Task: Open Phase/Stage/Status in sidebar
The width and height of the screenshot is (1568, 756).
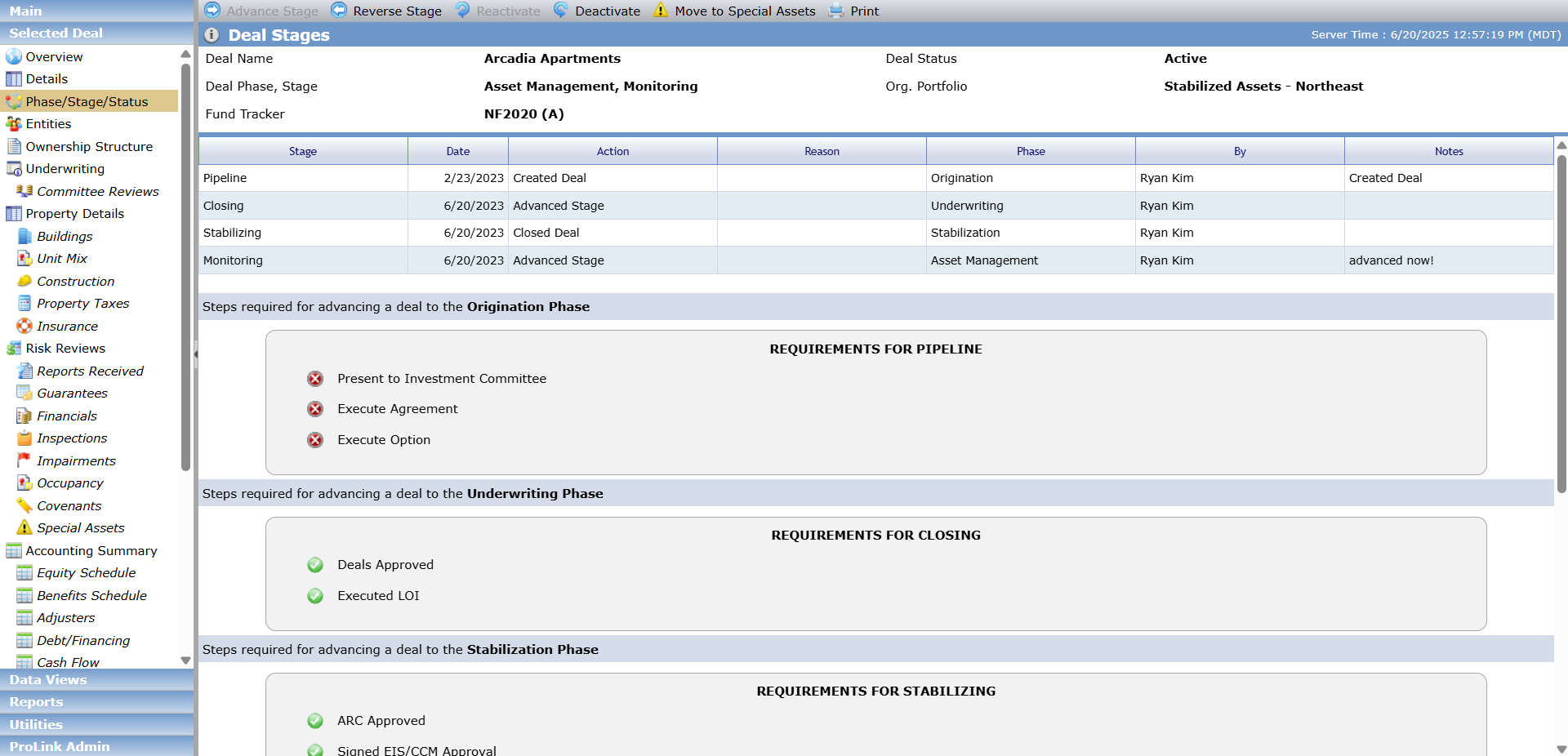Action: pyautogui.click(x=89, y=101)
